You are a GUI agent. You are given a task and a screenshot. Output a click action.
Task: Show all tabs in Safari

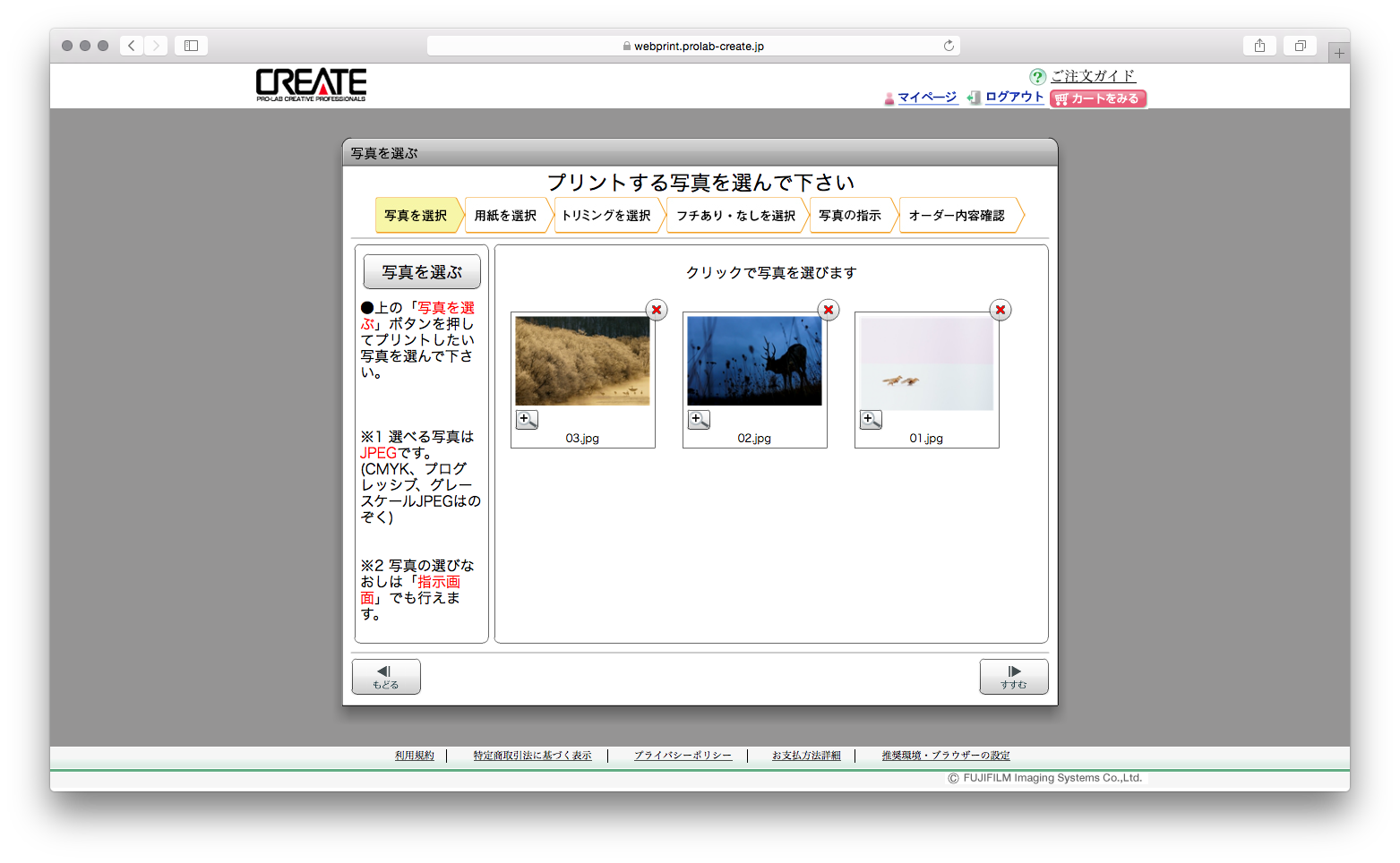click(x=1300, y=46)
